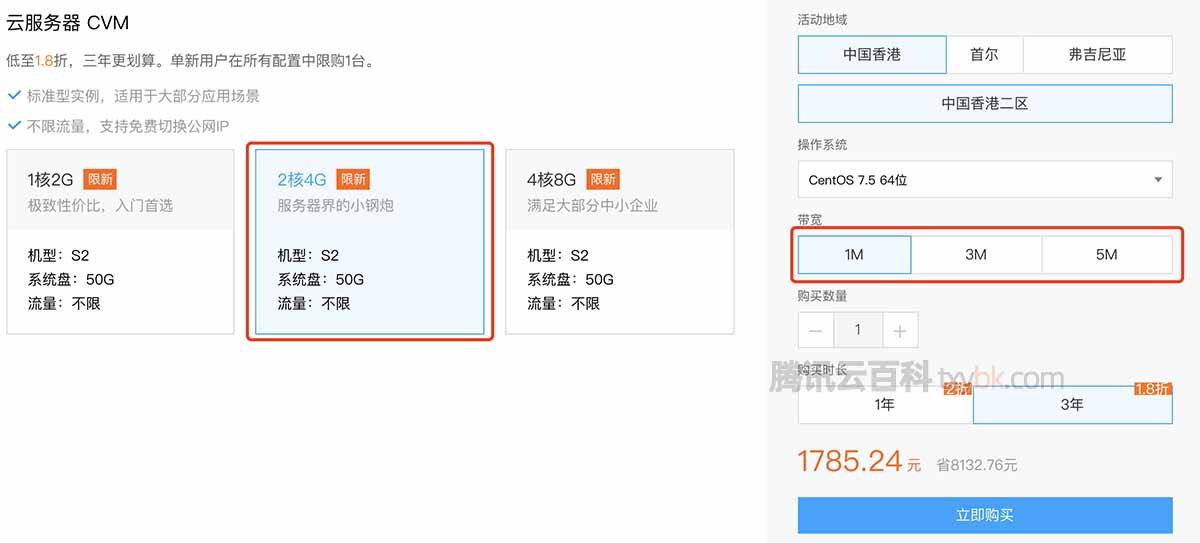Click the price 1785.24 元
This screenshot has width=1200, height=543.
[x=859, y=461]
